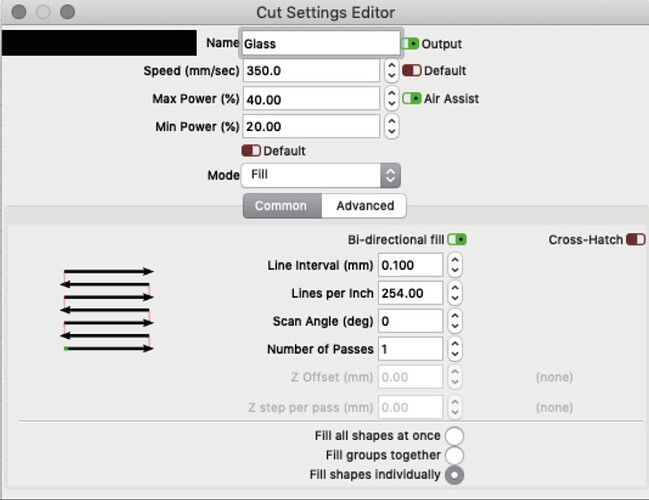Enable the Cross-Hatch switch

635,240
